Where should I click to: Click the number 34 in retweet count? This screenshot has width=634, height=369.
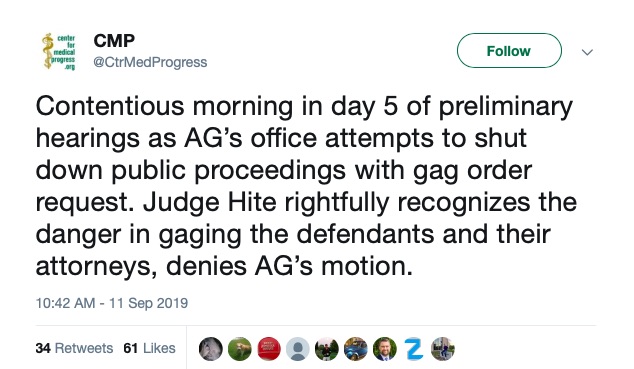43,348
